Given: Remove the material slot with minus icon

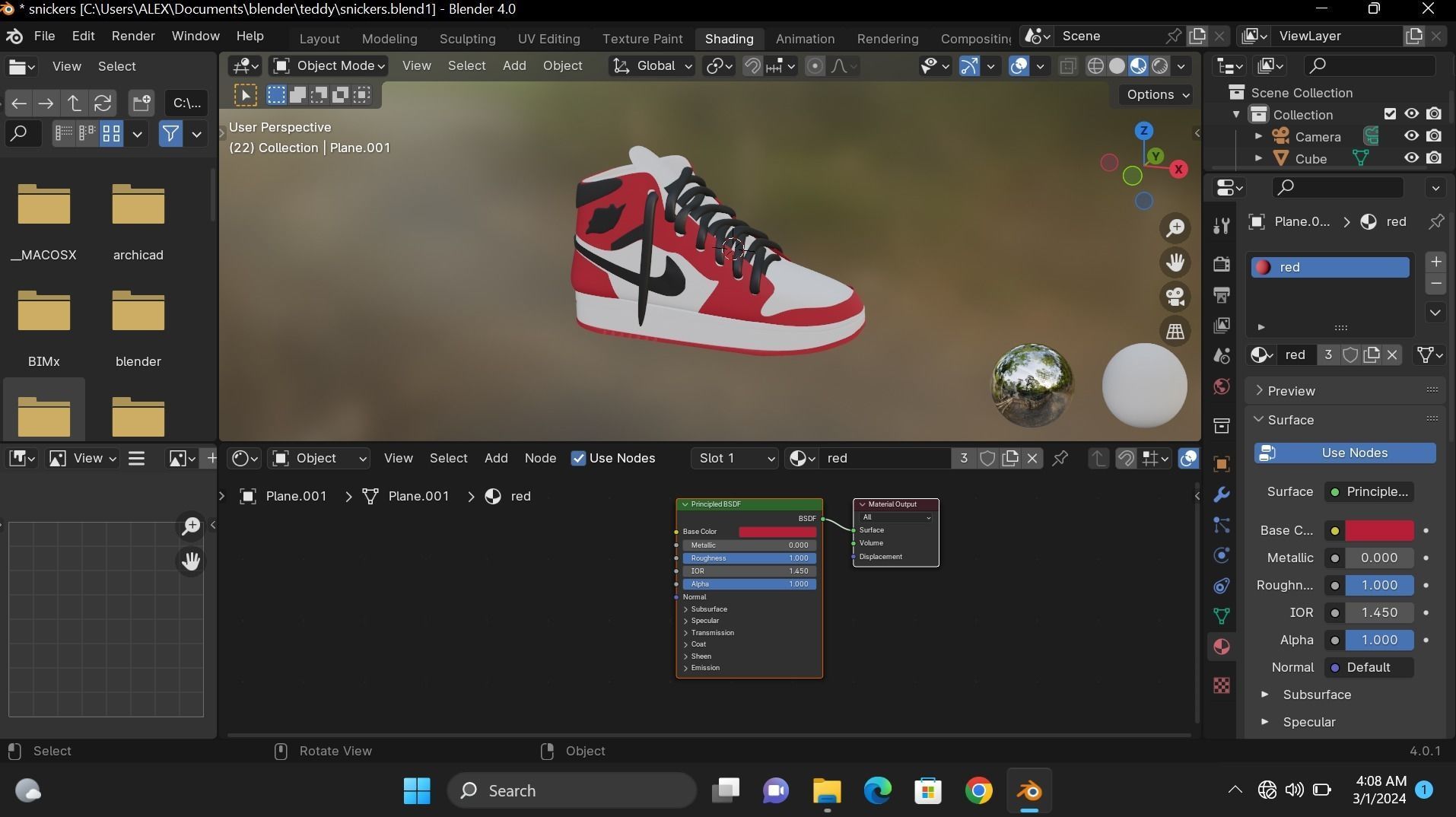Looking at the screenshot, I should coord(1435,284).
